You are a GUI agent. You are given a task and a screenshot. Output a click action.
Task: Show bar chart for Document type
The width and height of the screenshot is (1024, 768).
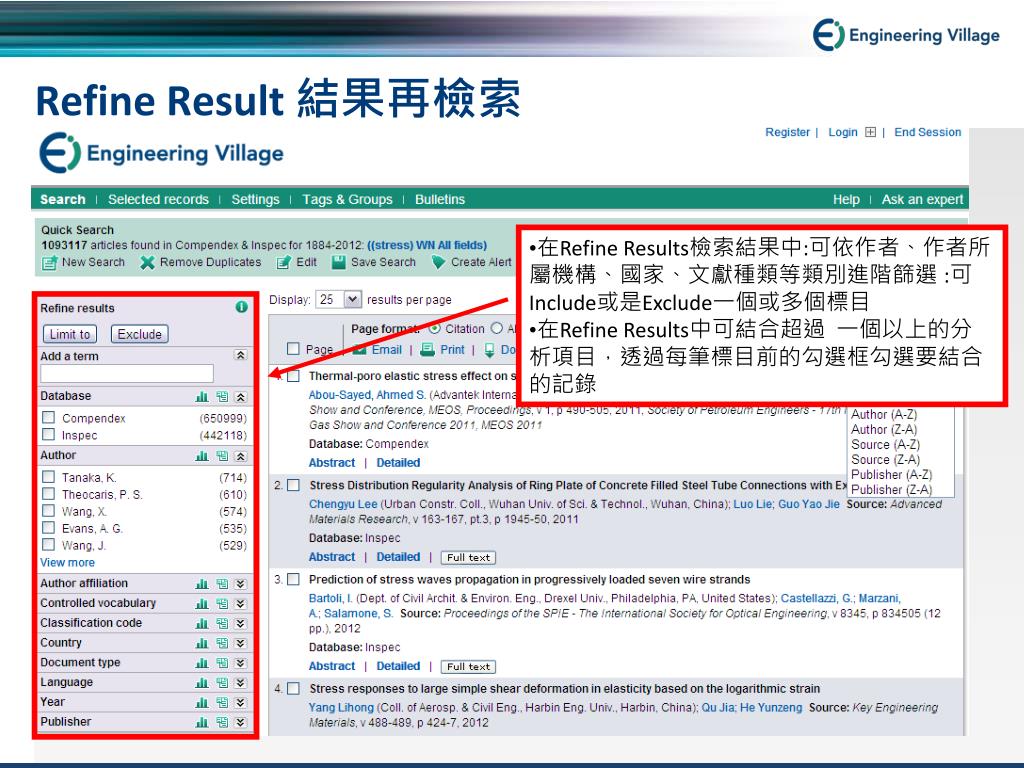click(202, 663)
